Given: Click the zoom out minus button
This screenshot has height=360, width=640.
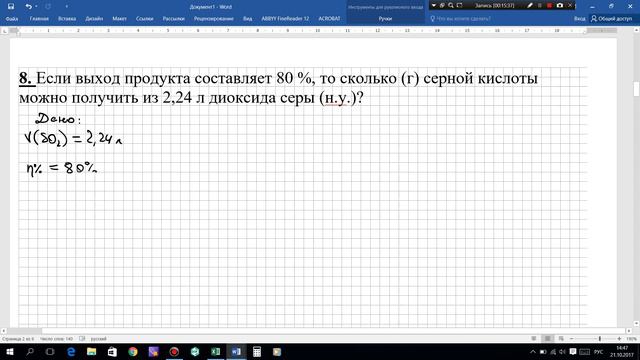Looking at the screenshot, I should pyautogui.click(x=571, y=339).
